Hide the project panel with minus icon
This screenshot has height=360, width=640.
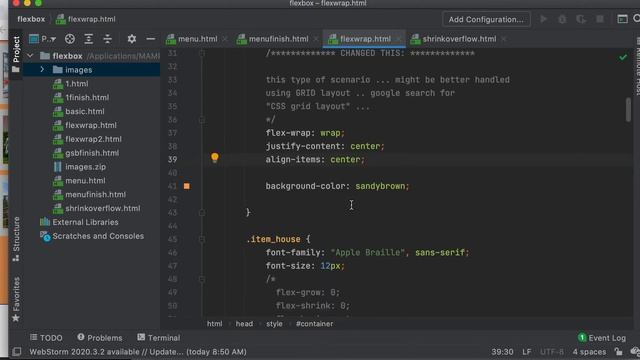click(151, 39)
